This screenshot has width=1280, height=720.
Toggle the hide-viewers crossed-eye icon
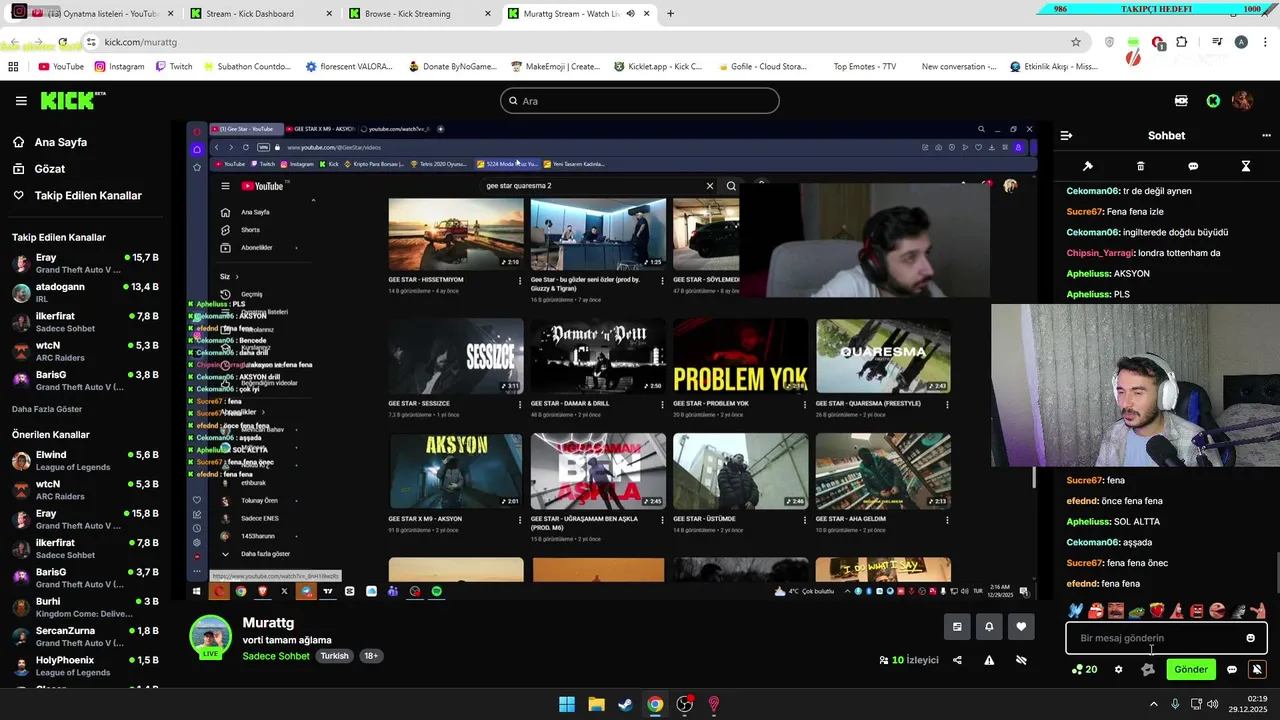click(x=1021, y=660)
